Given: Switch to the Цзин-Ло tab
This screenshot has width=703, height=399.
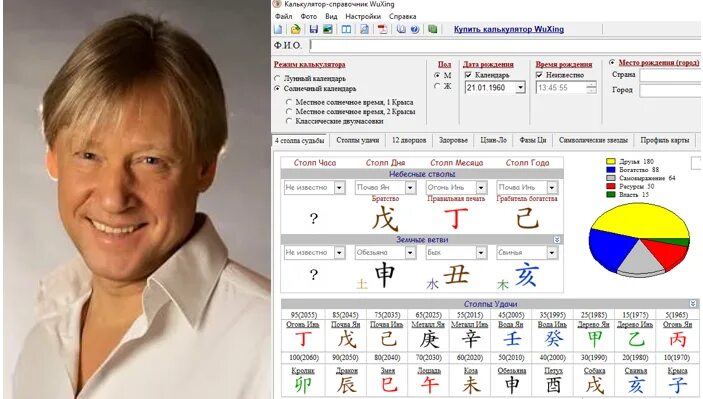Looking at the screenshot, I should click(x=494, y=140).
